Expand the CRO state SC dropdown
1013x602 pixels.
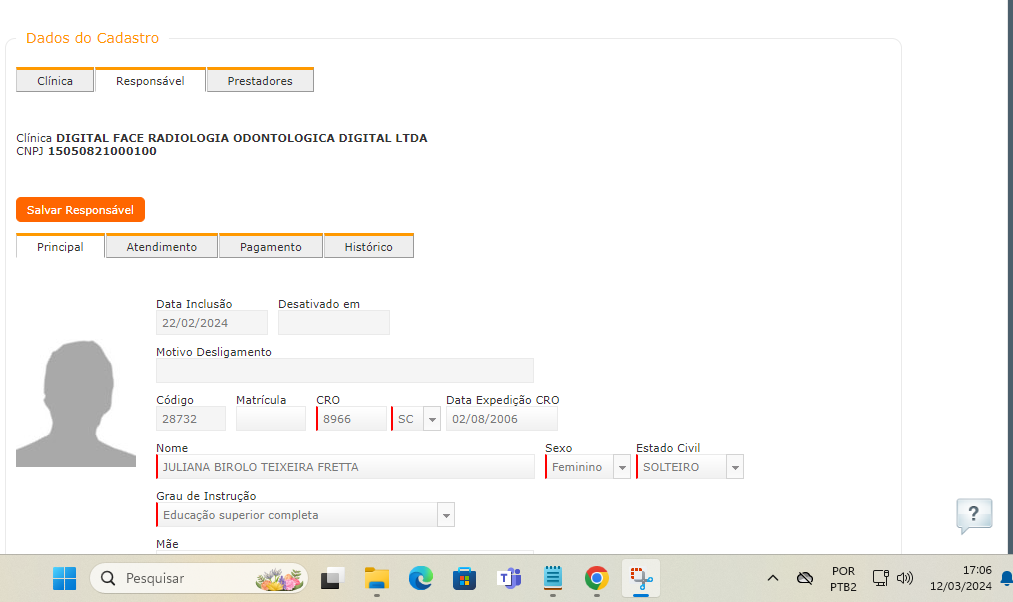(x=432, y=419)
